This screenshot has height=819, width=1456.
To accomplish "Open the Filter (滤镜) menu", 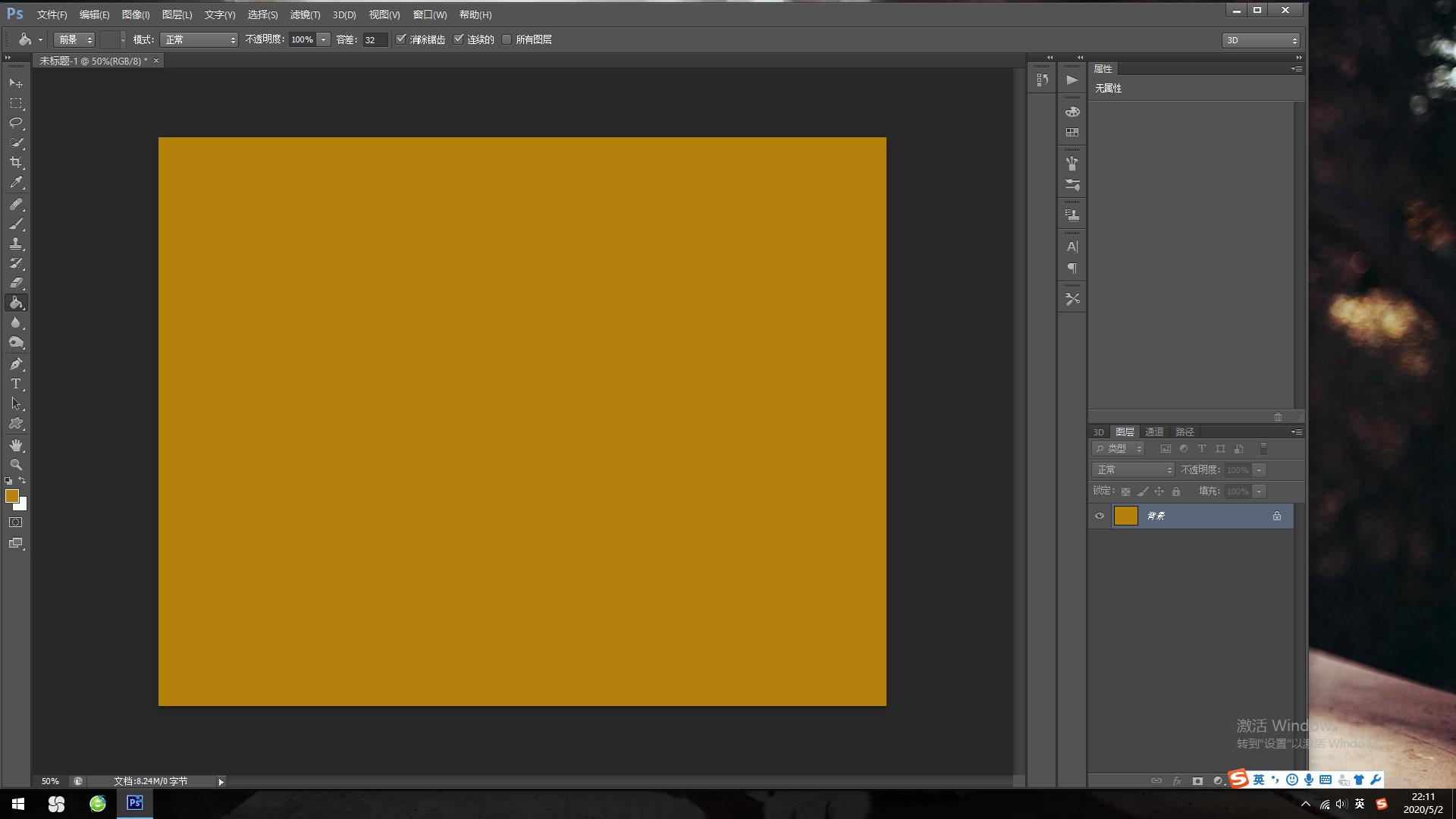I will coord(305,14).
